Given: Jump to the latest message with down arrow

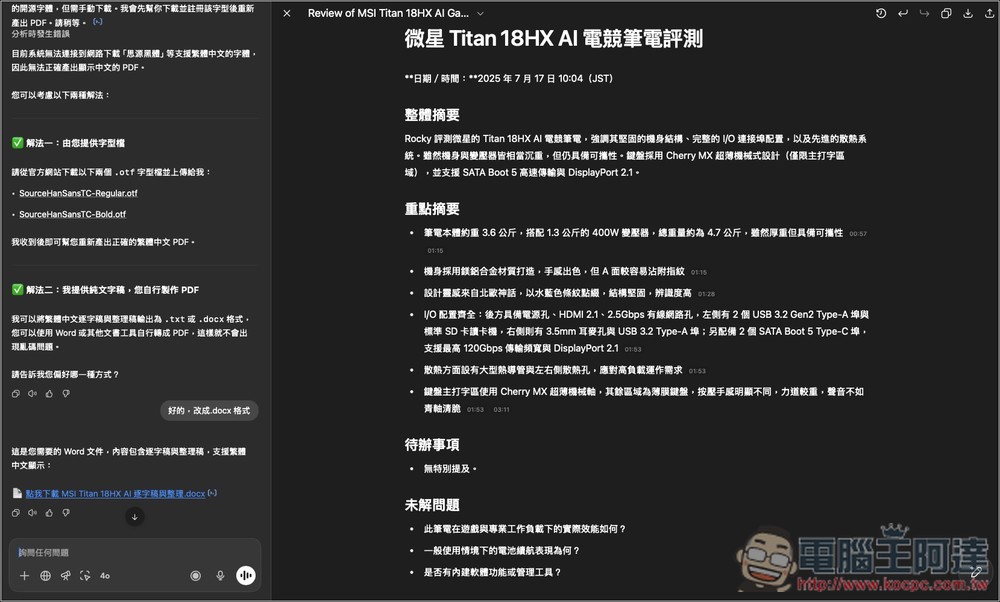Looking at the screenshot, I should pyautogui.click(x=134, y=517).
